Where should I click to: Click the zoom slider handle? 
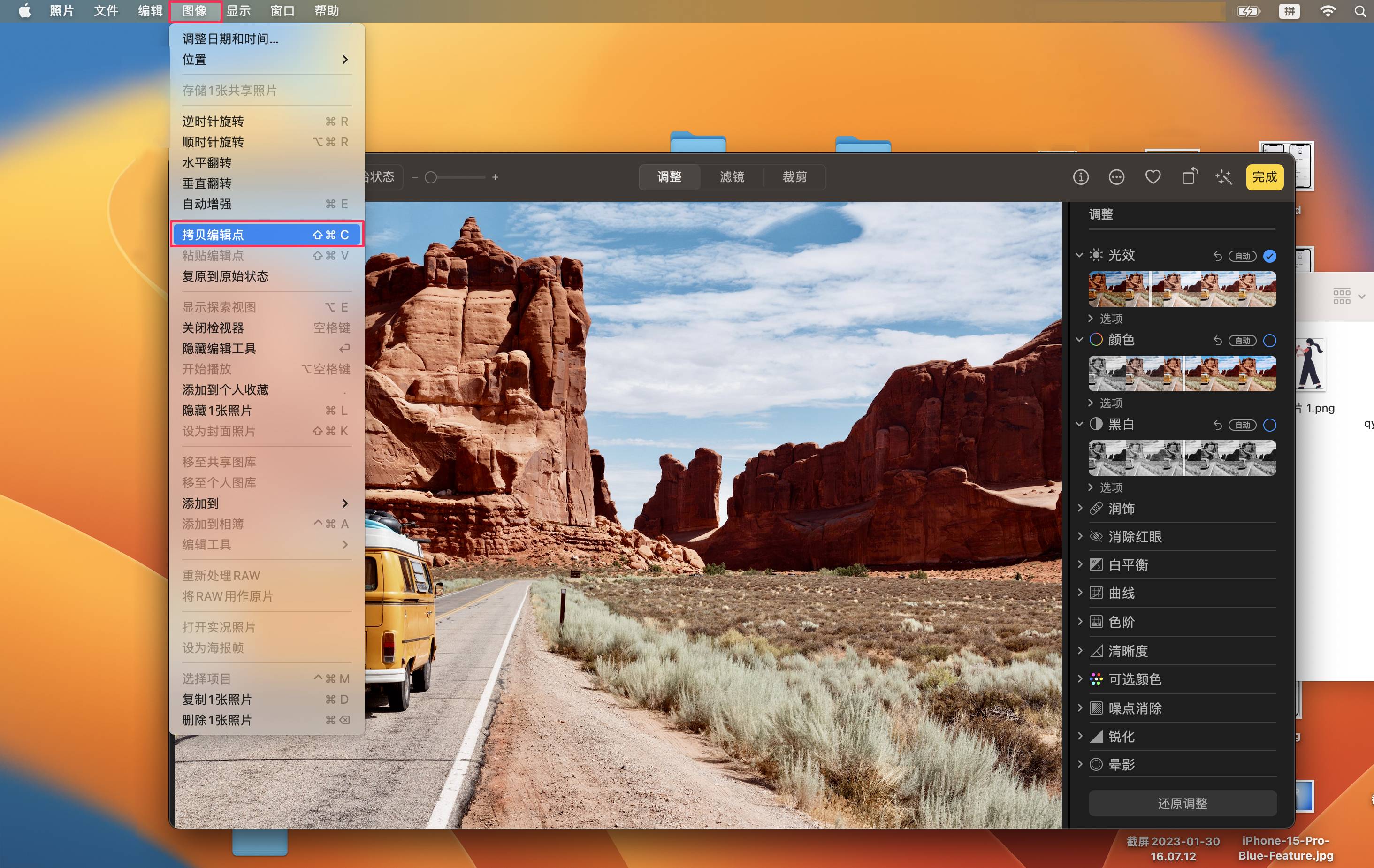tap(431, 177)
